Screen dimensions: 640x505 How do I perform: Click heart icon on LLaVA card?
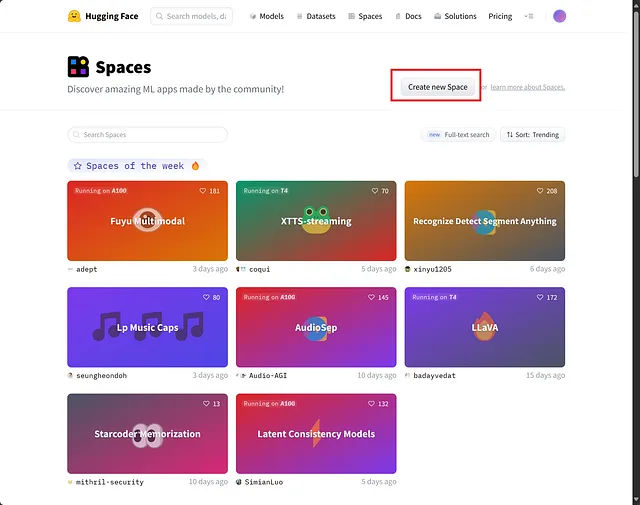coord(540,297)
